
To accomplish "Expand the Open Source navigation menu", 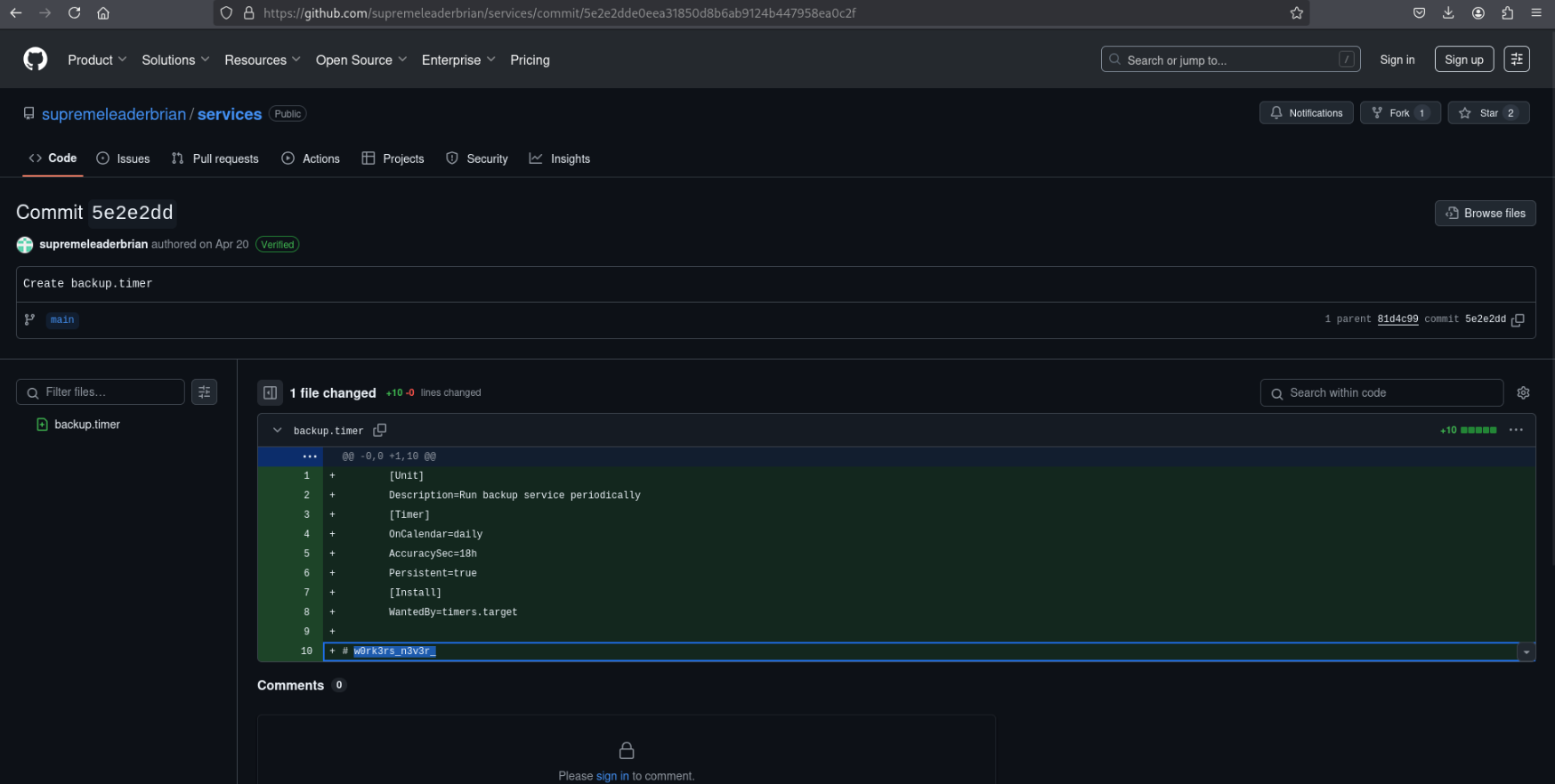I will [361, 60].
